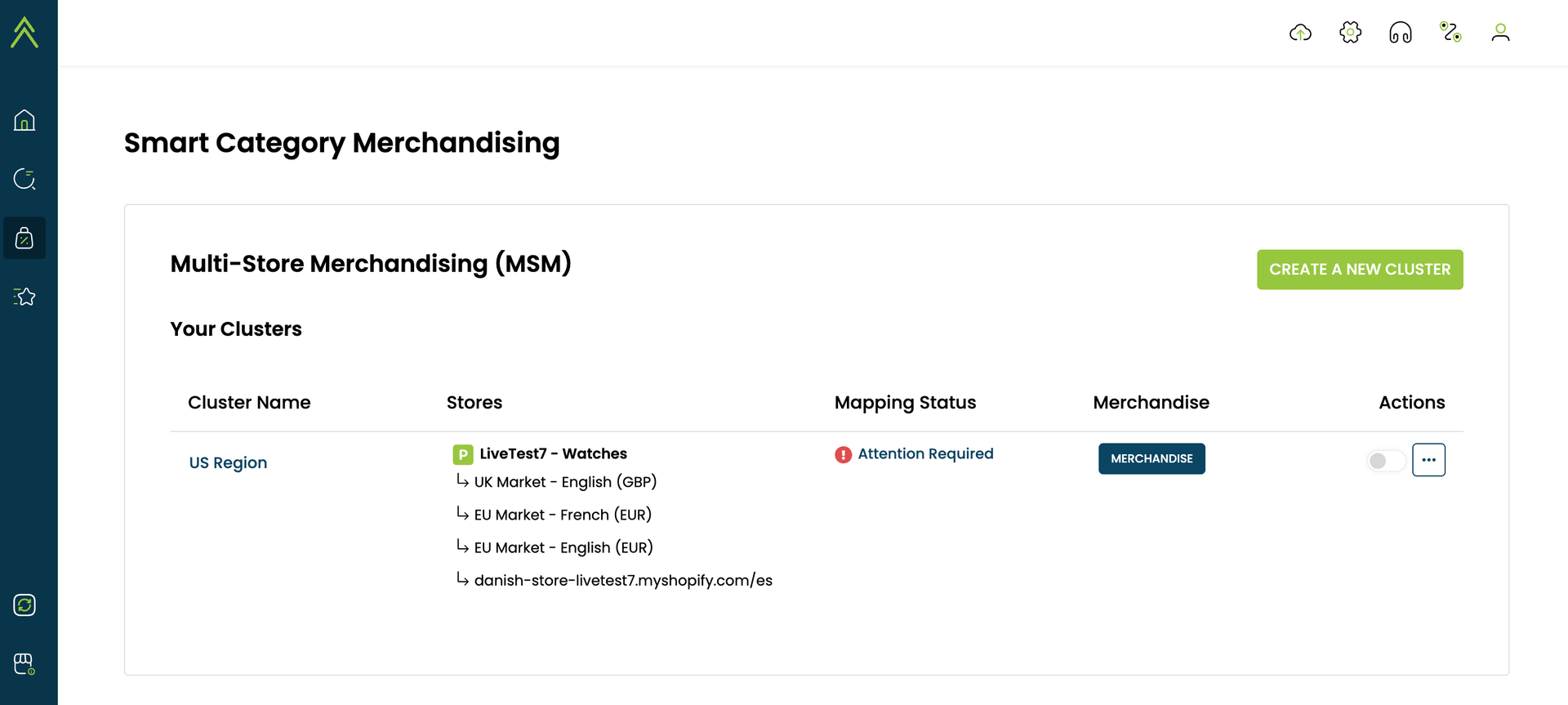Open the US Region cluster link
This screenshot has width=1568, height=705.
pos(228,462)
